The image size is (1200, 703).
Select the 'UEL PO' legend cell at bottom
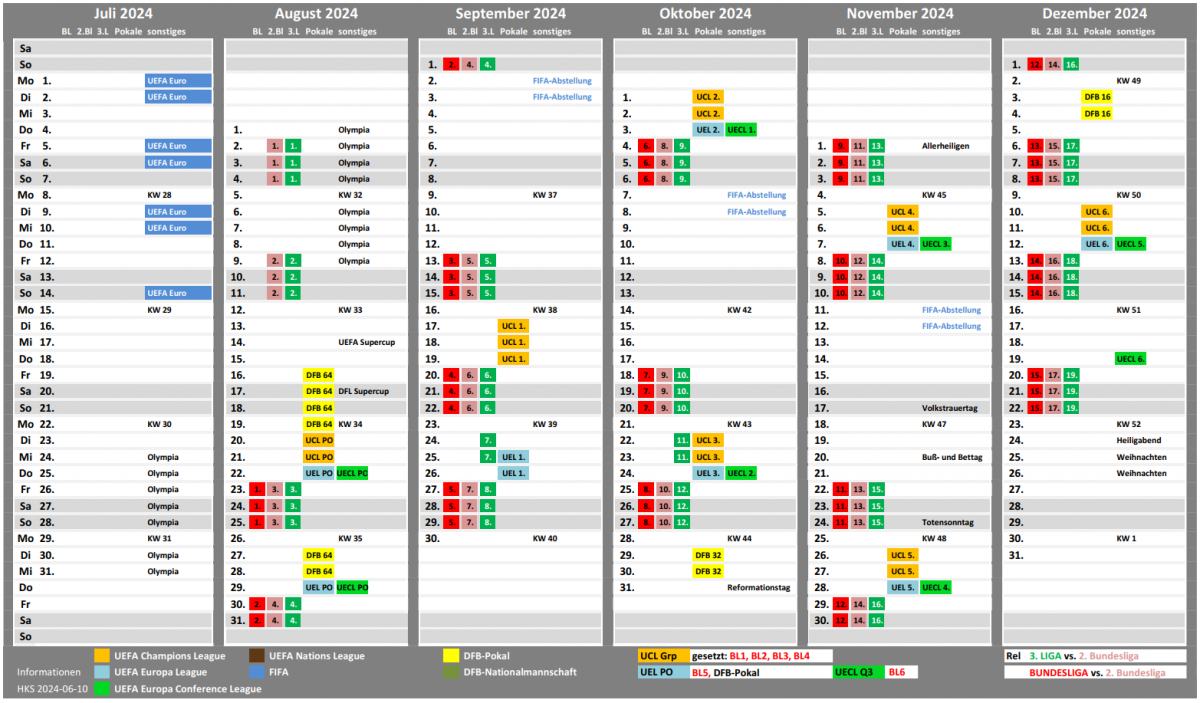pos(662,672)
